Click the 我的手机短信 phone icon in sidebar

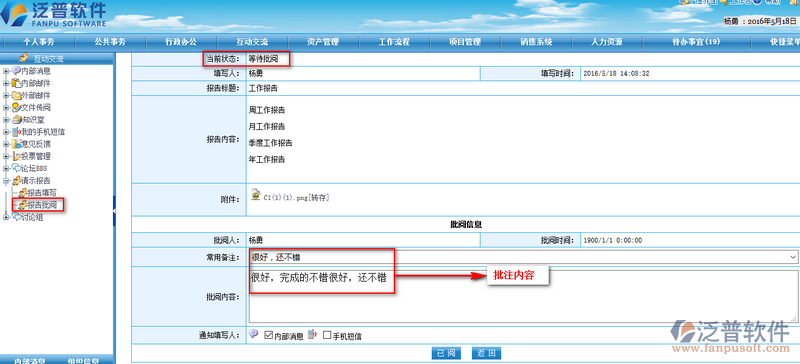[16, 132]
